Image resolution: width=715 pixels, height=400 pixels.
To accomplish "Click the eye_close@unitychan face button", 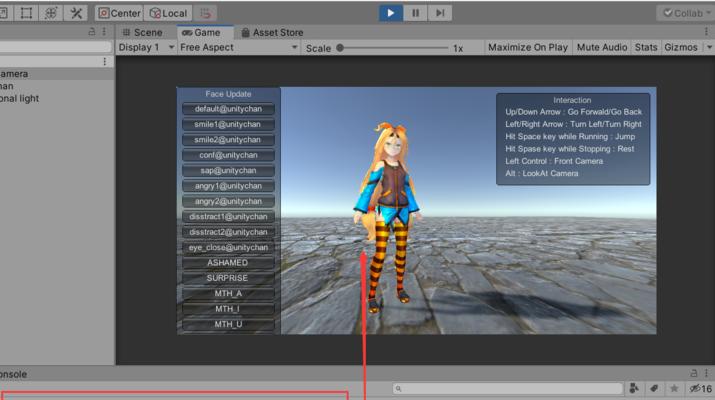I will point(228,248).
